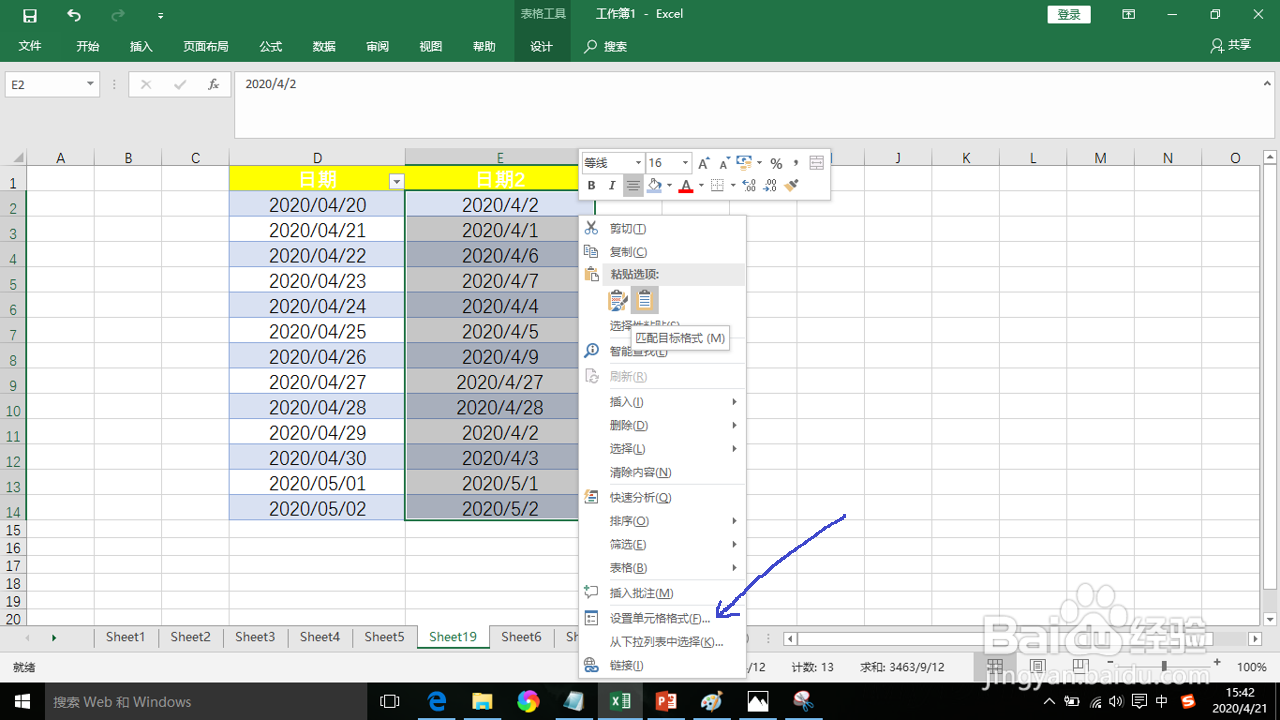Open the Customize Quick Access Toolbar arrow
1280x720 pixels.
[161, 16]
